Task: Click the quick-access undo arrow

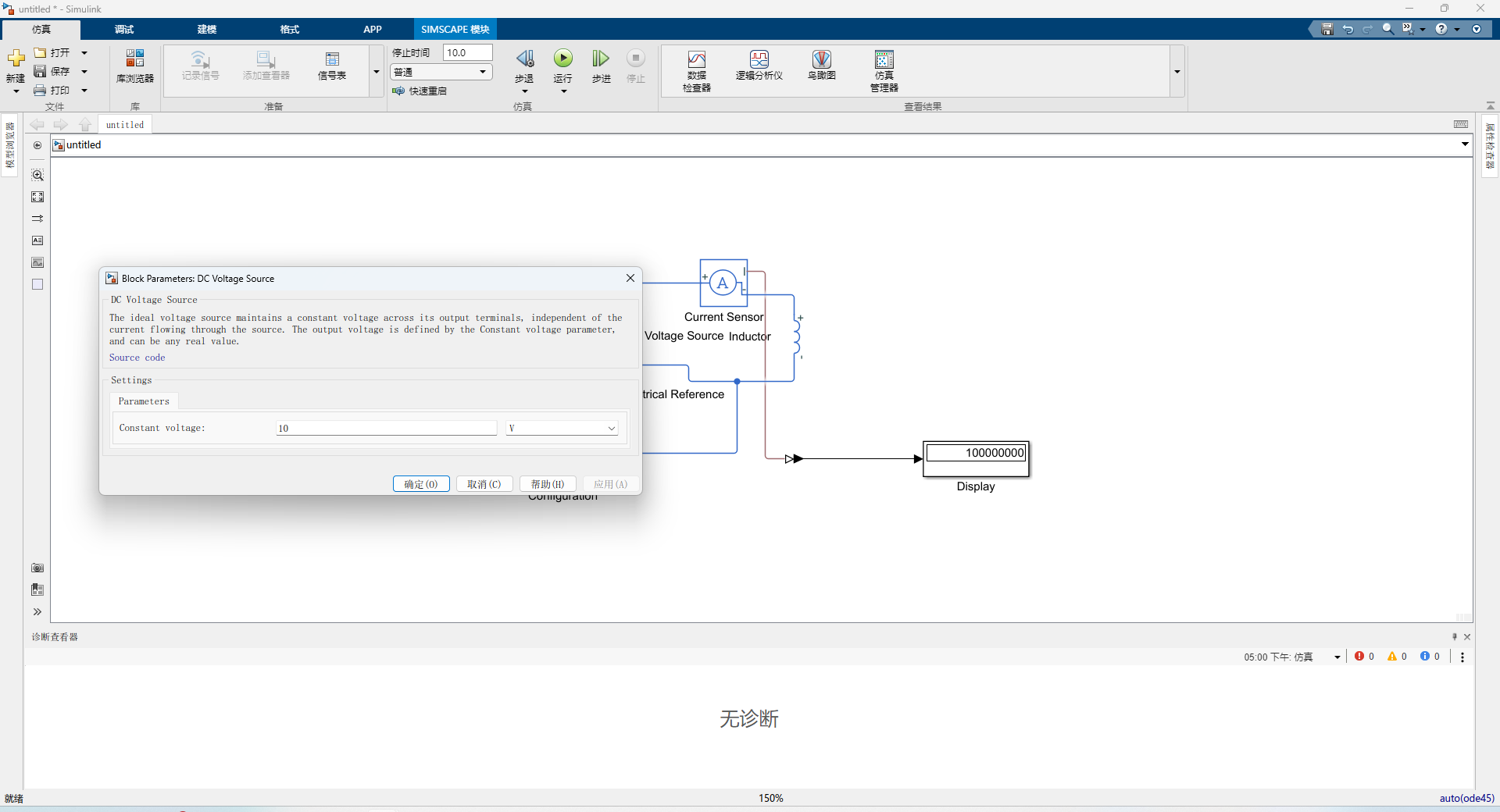Action: tap(1348, 29)
